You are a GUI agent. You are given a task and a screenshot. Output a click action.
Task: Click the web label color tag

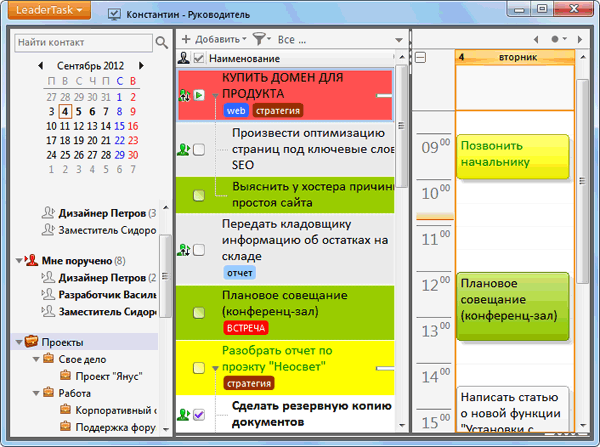click(x=236, y=111)
